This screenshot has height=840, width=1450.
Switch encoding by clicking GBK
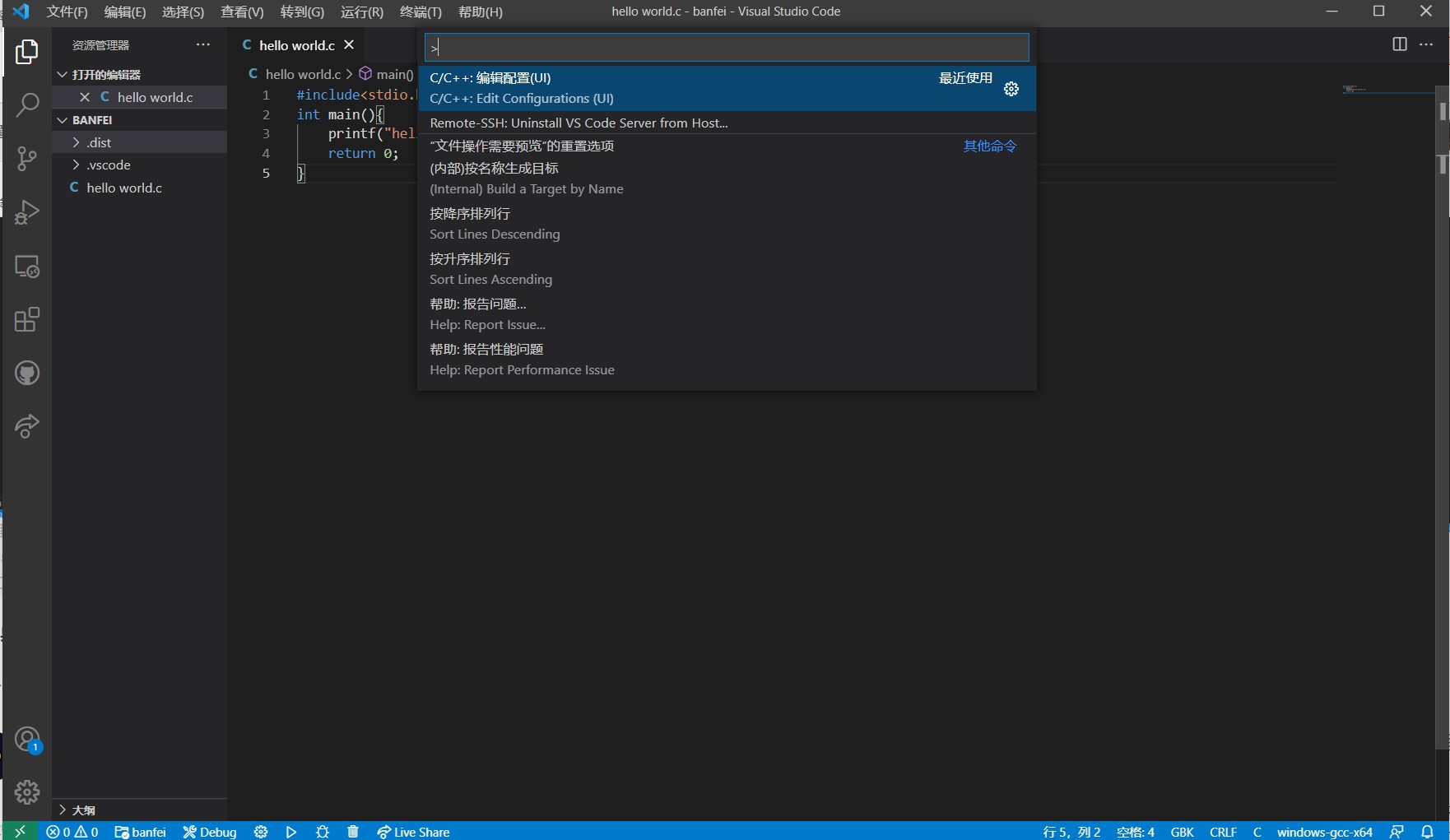[x=1183, y=832]
